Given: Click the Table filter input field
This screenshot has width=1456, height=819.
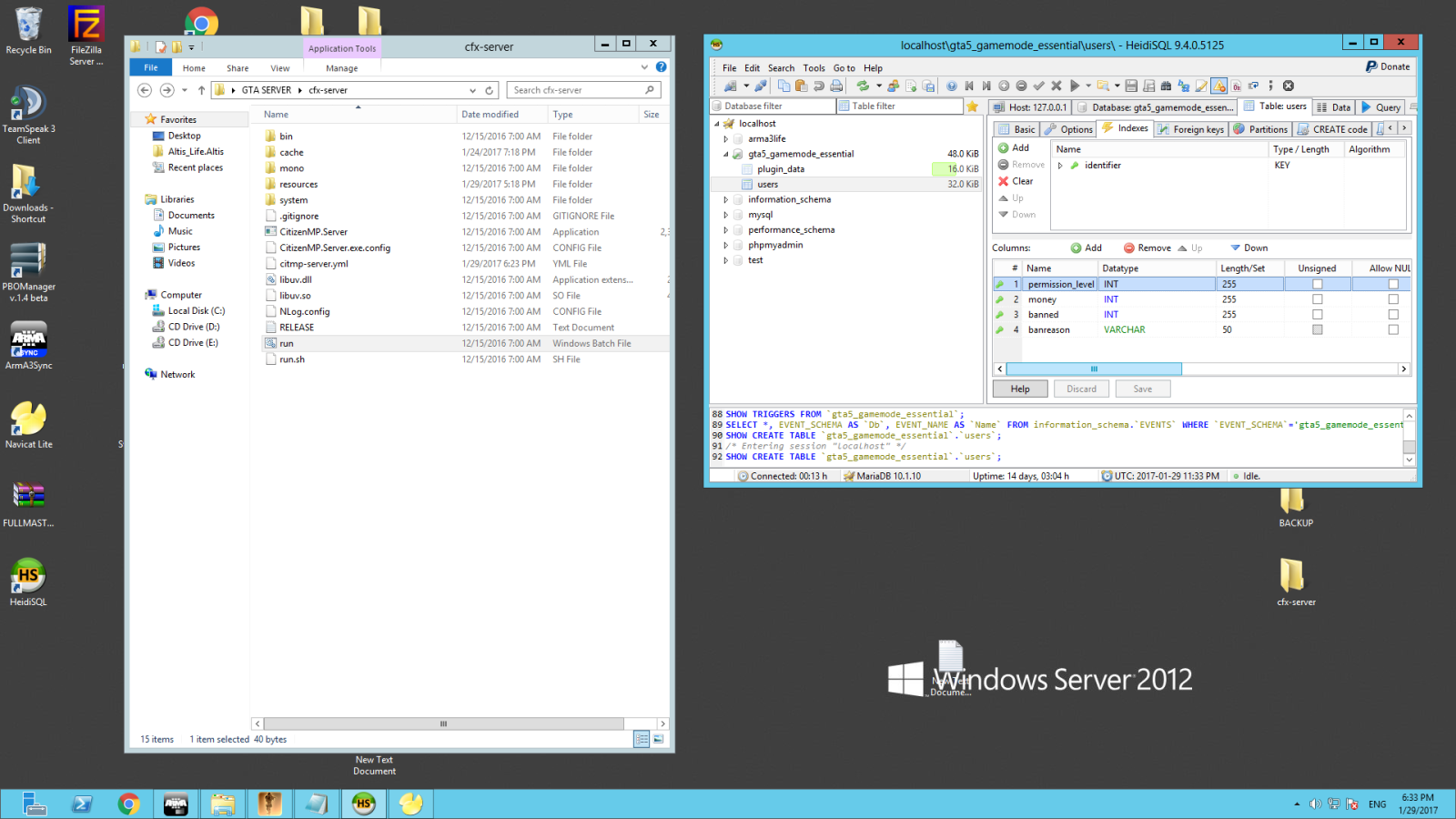Looking at the screenshot, I should click(899, 106).
